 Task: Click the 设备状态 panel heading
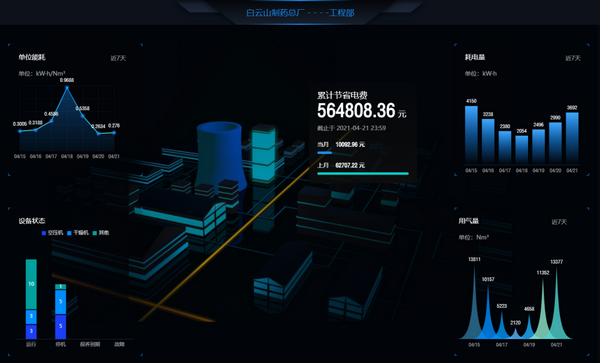tap(32, 221)
